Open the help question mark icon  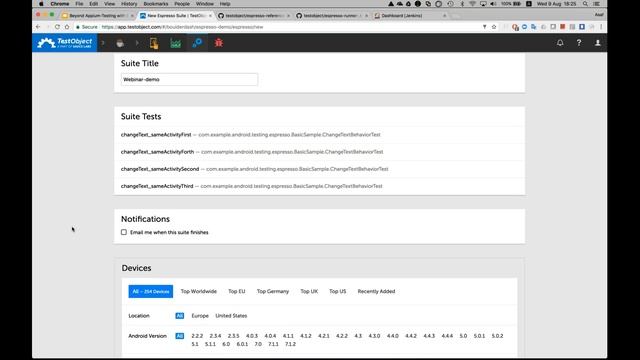coord(579,42)
